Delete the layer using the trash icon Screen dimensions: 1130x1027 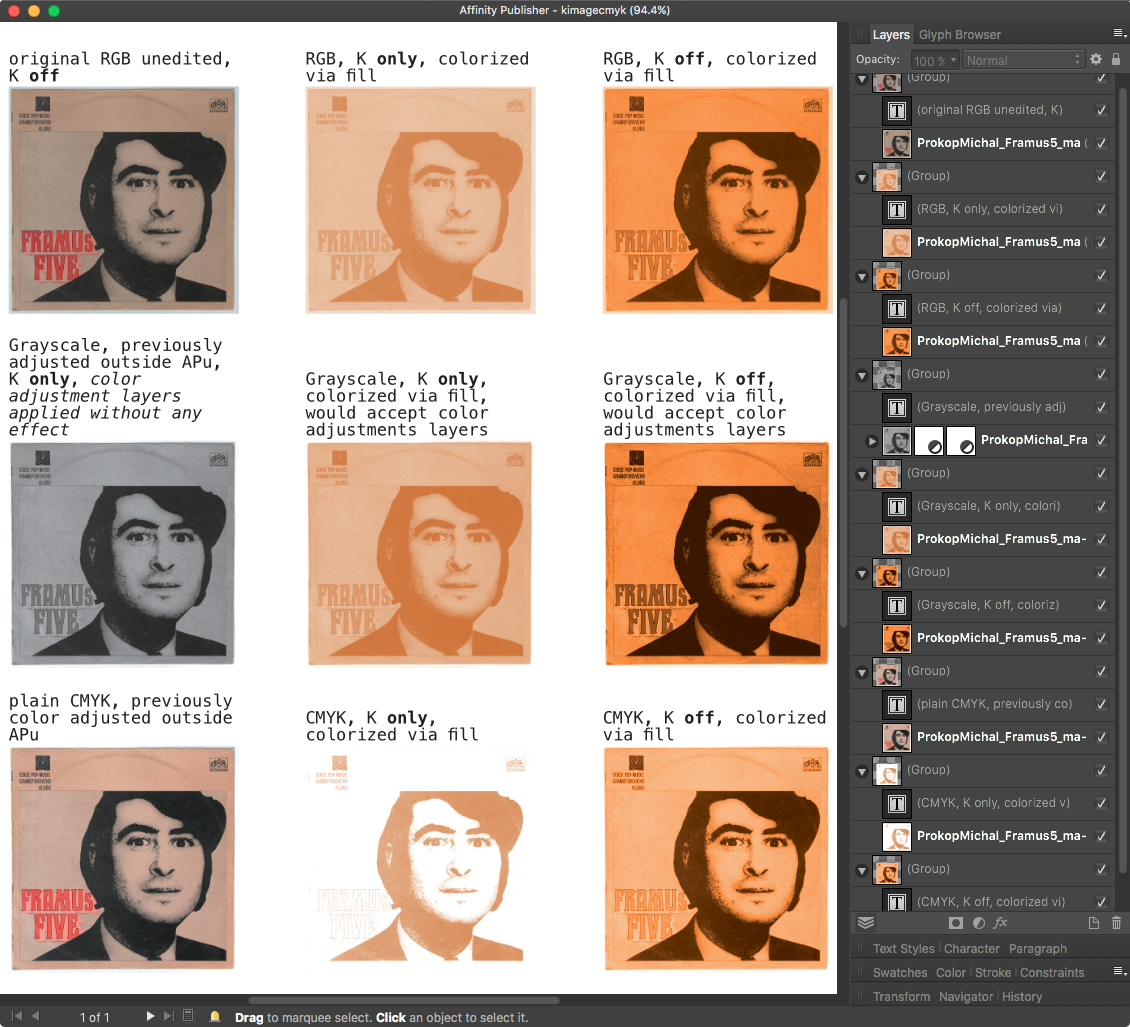pos(1116,922)
